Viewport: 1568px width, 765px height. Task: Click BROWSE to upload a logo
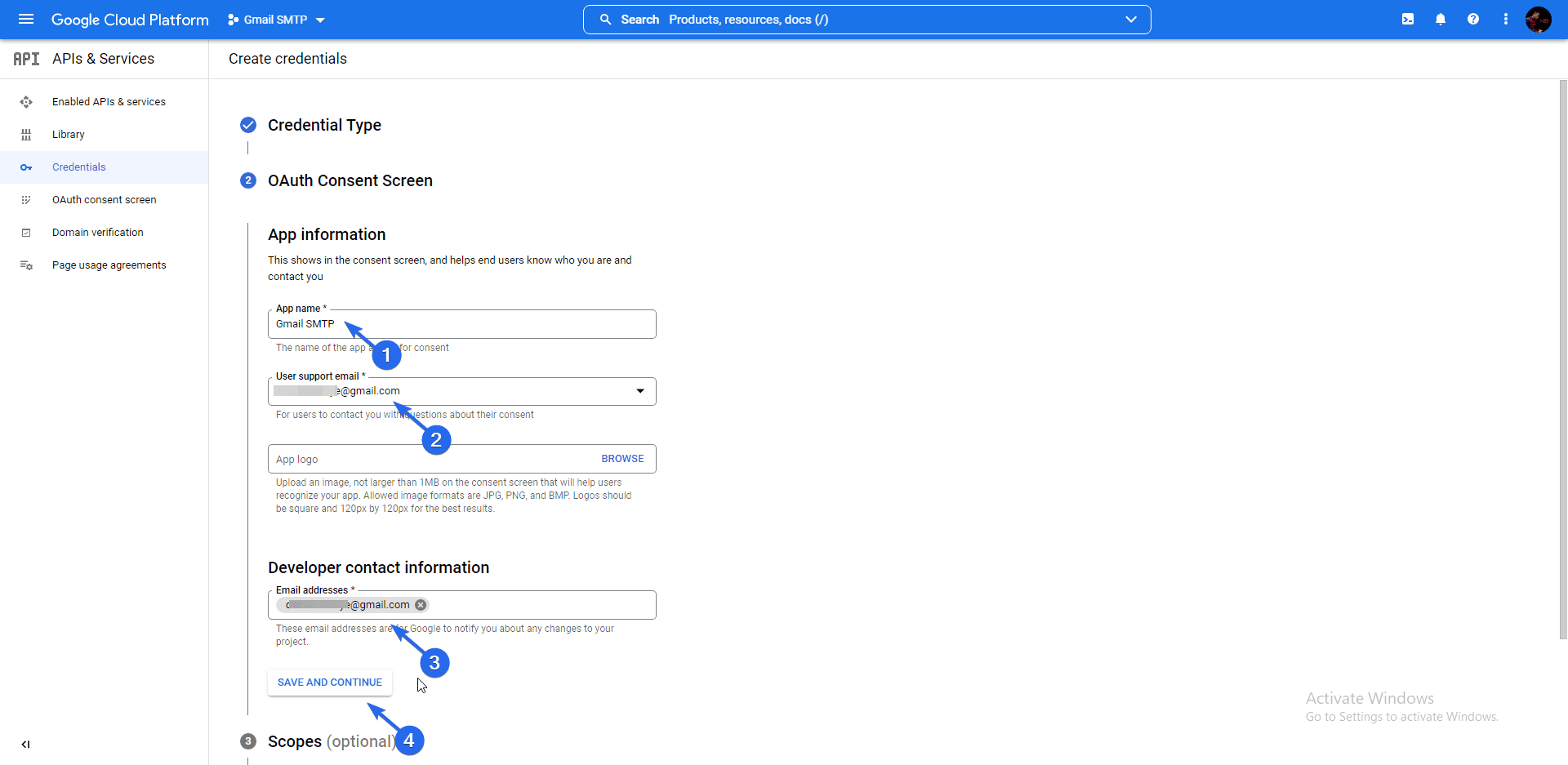click(x=622, y=459)
